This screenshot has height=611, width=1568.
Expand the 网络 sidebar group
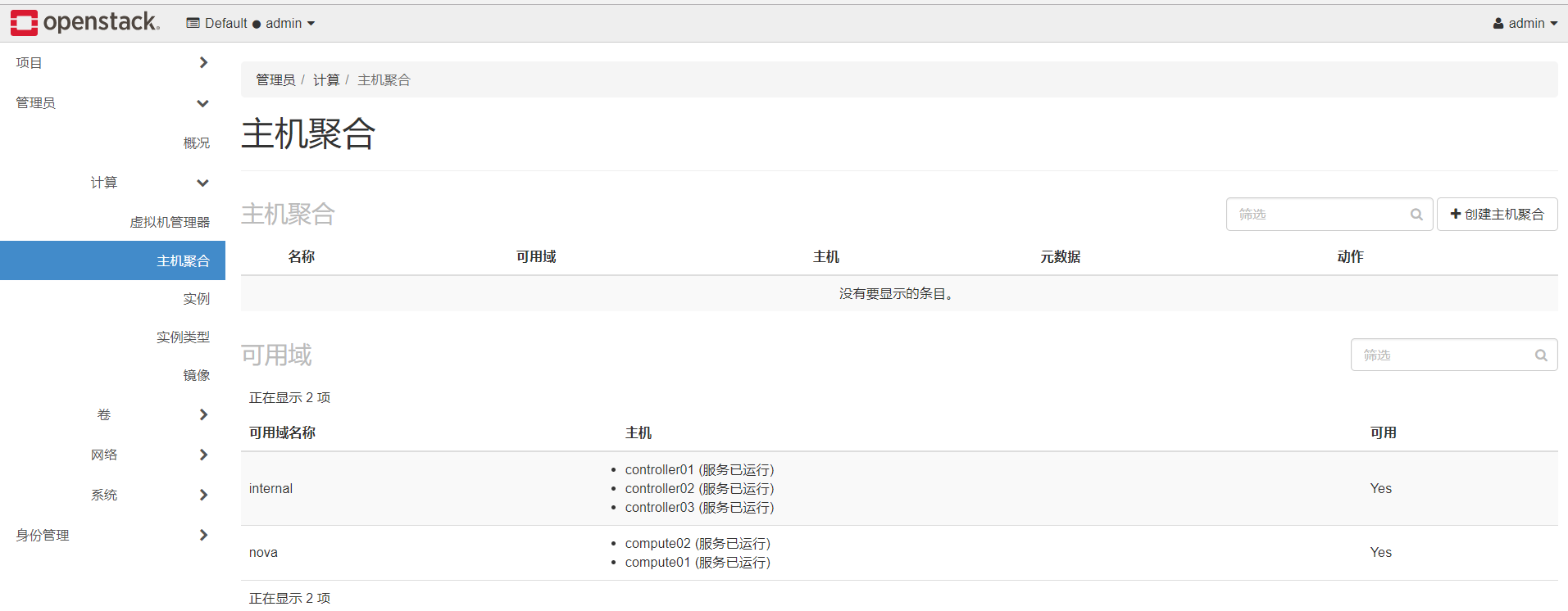[x=149, y=455]
